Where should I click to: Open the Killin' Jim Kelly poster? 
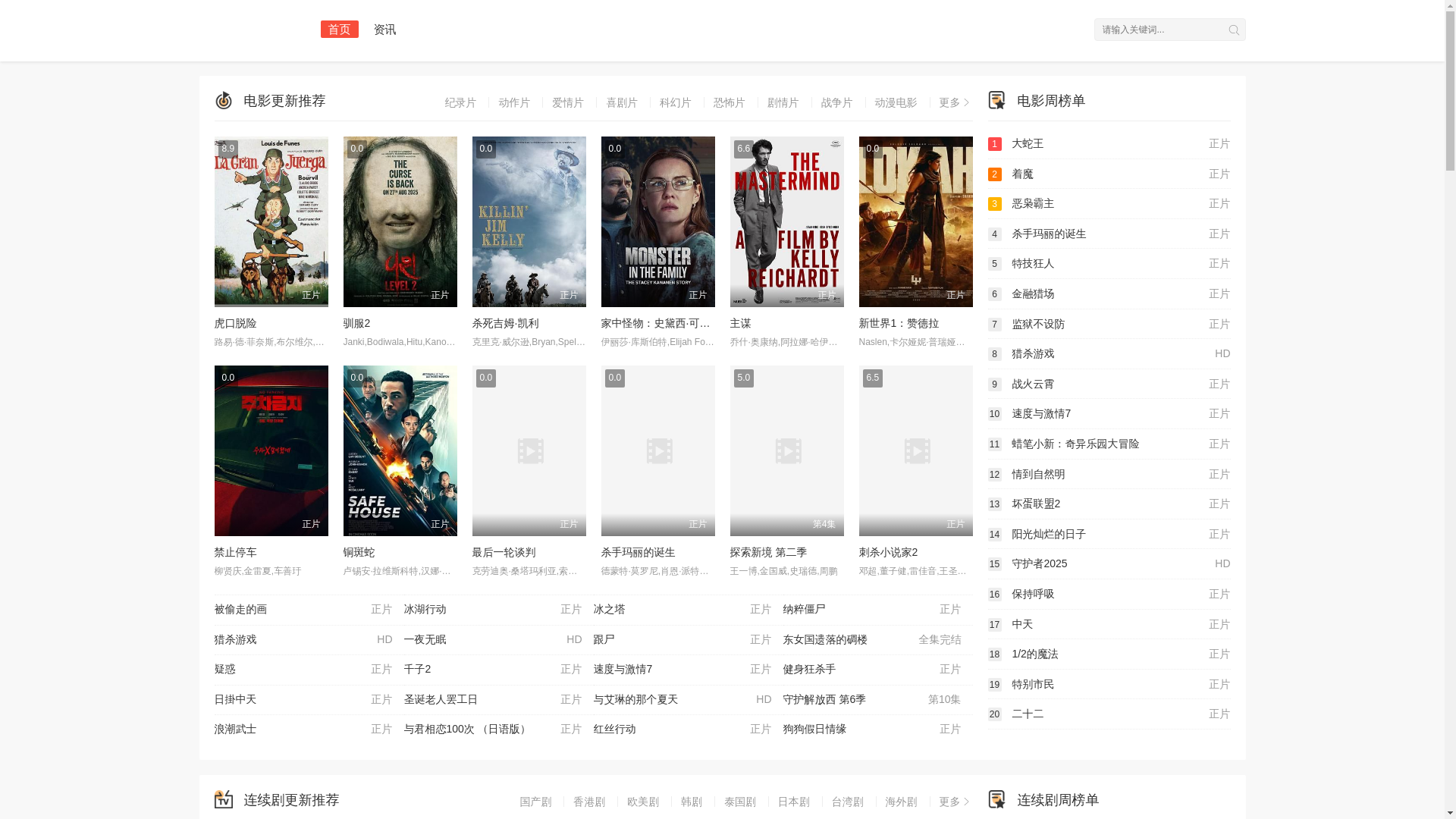click(x=529, y=221)
